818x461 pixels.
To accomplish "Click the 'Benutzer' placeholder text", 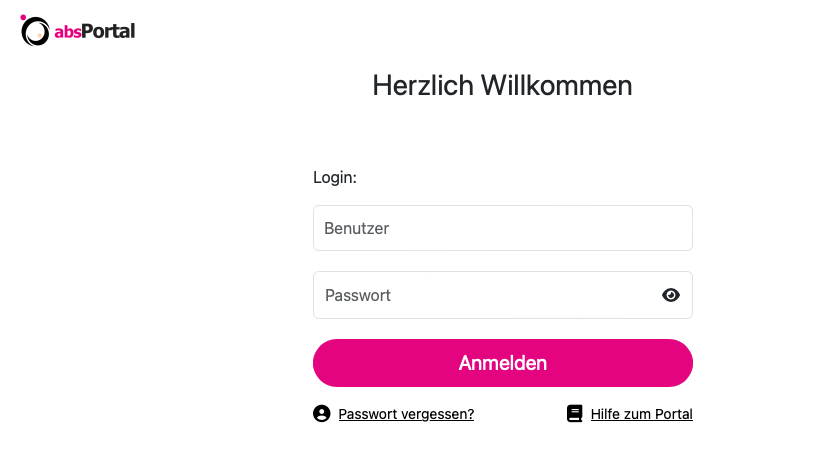I will (x=357, y=228).
